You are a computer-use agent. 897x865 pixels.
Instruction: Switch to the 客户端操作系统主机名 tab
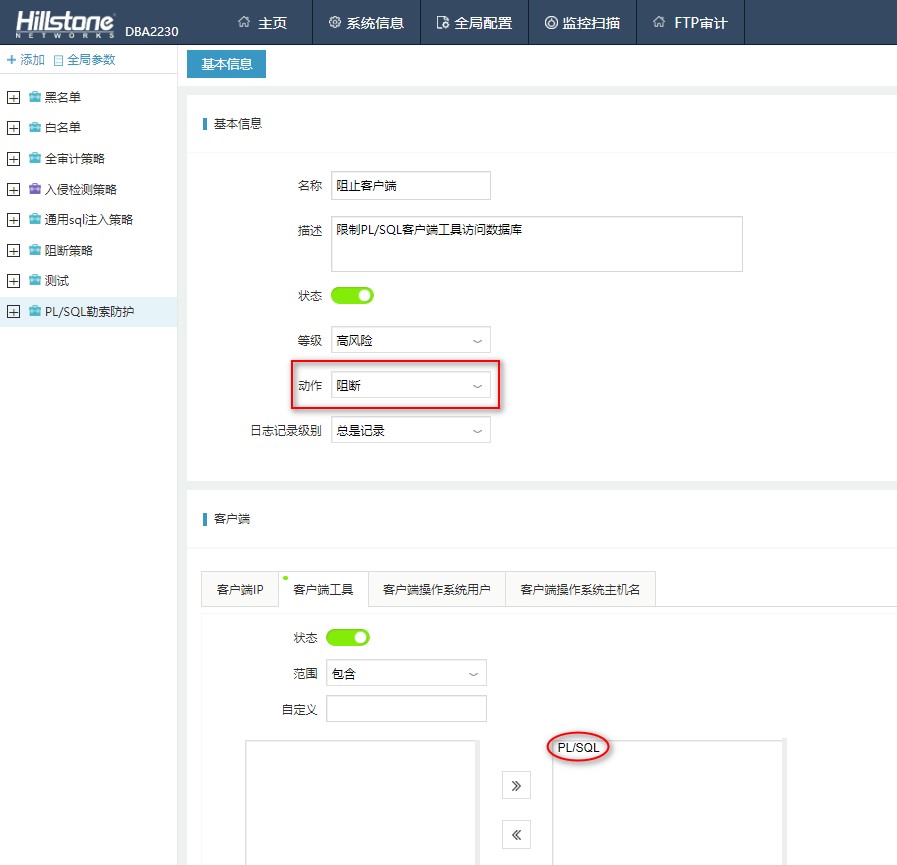click(580, 589)
